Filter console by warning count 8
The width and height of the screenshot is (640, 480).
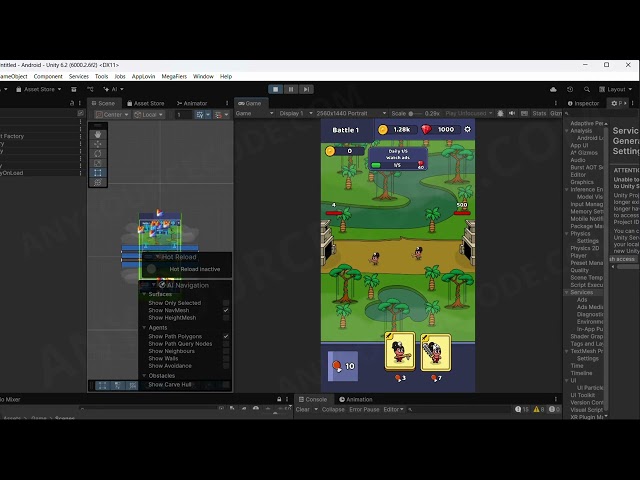coord(539,409)
